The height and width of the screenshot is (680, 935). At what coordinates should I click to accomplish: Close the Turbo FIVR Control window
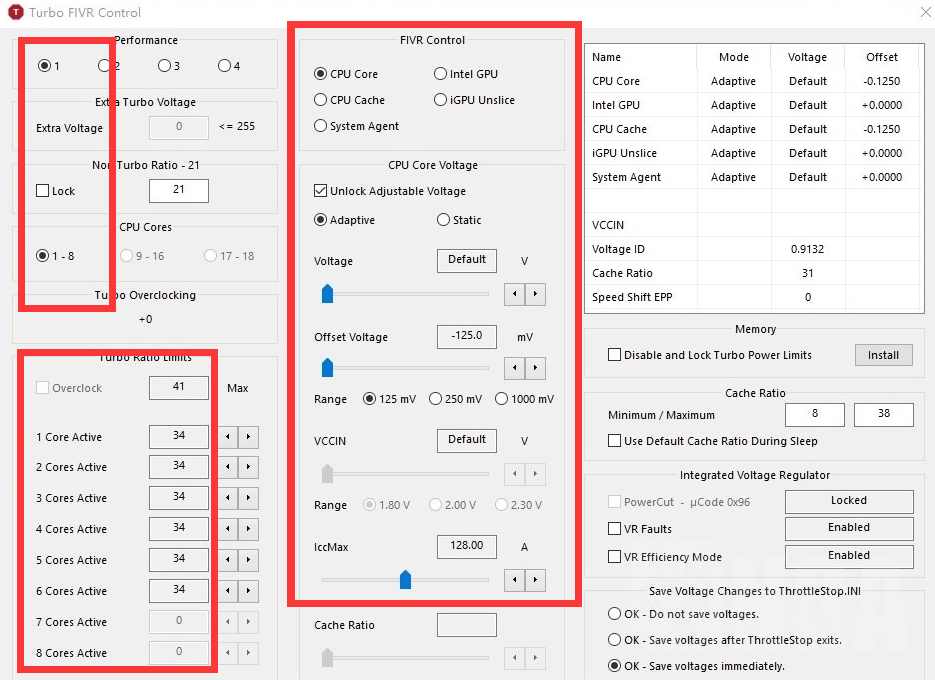coord(921,12)
